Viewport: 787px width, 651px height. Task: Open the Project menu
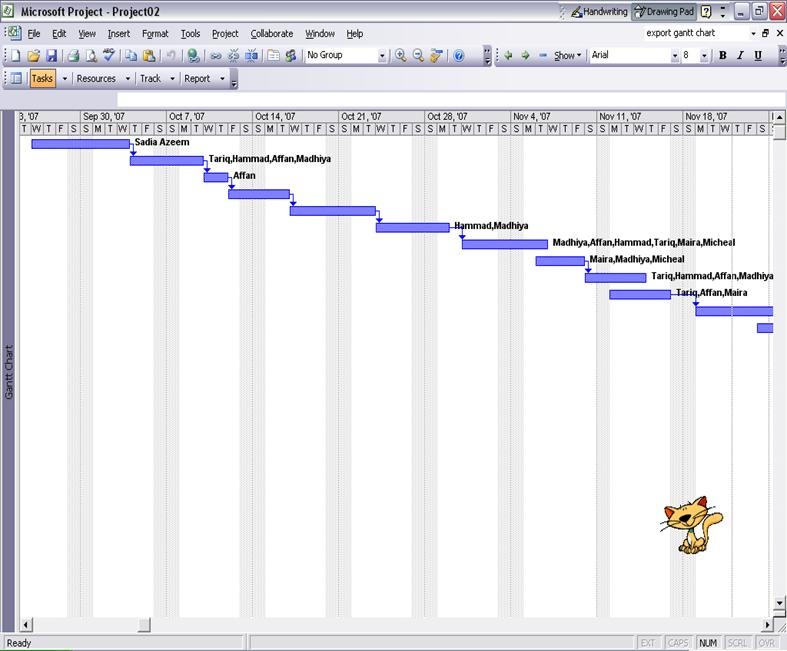pyautogui.click(x=225, y=34)
